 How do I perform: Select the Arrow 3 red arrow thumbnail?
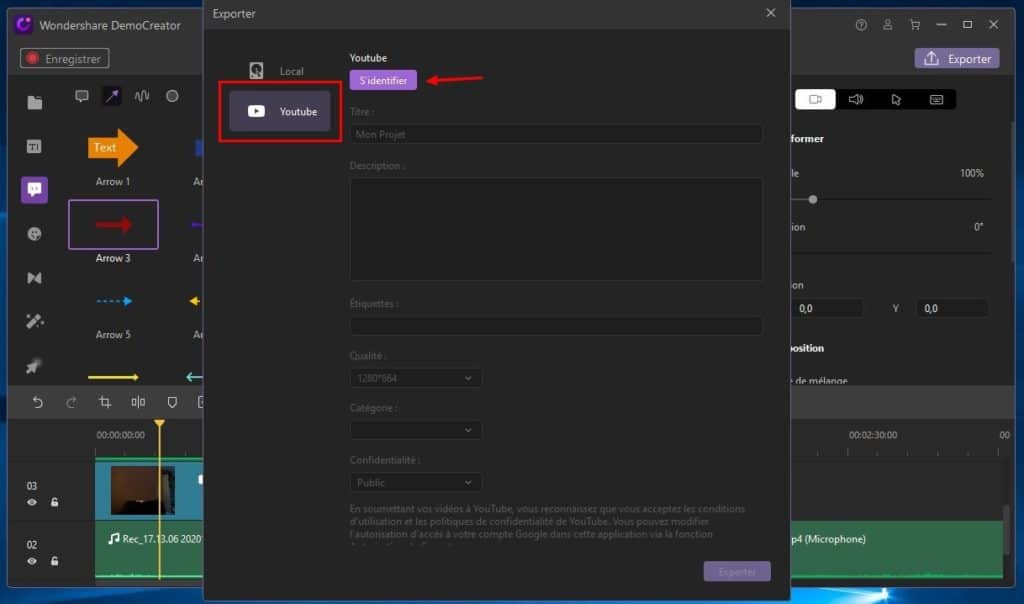pos(113,225)
